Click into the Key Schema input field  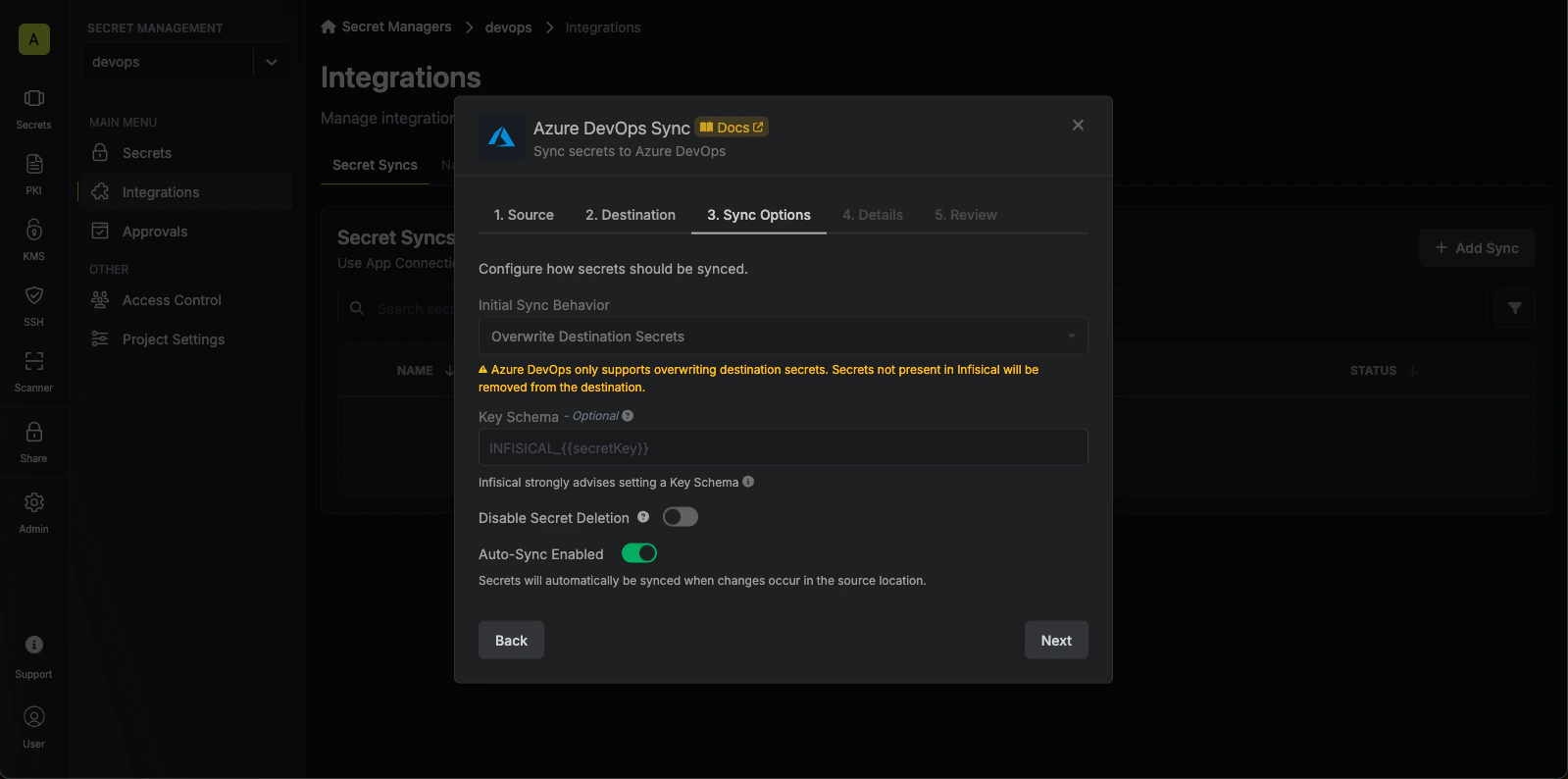point(783,447)
